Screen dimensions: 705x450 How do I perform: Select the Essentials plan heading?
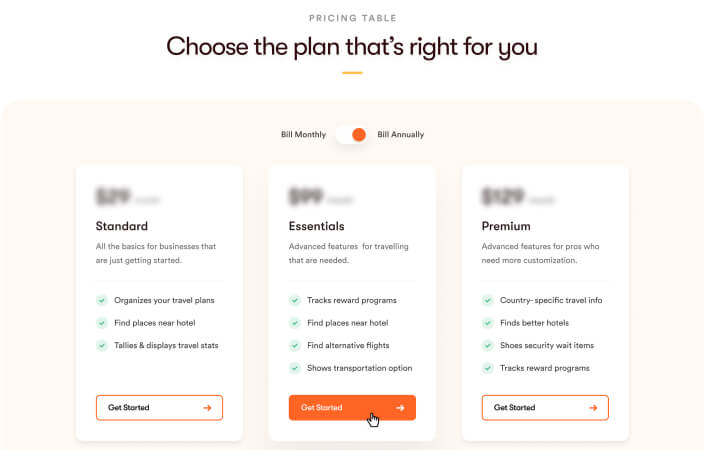316,226
